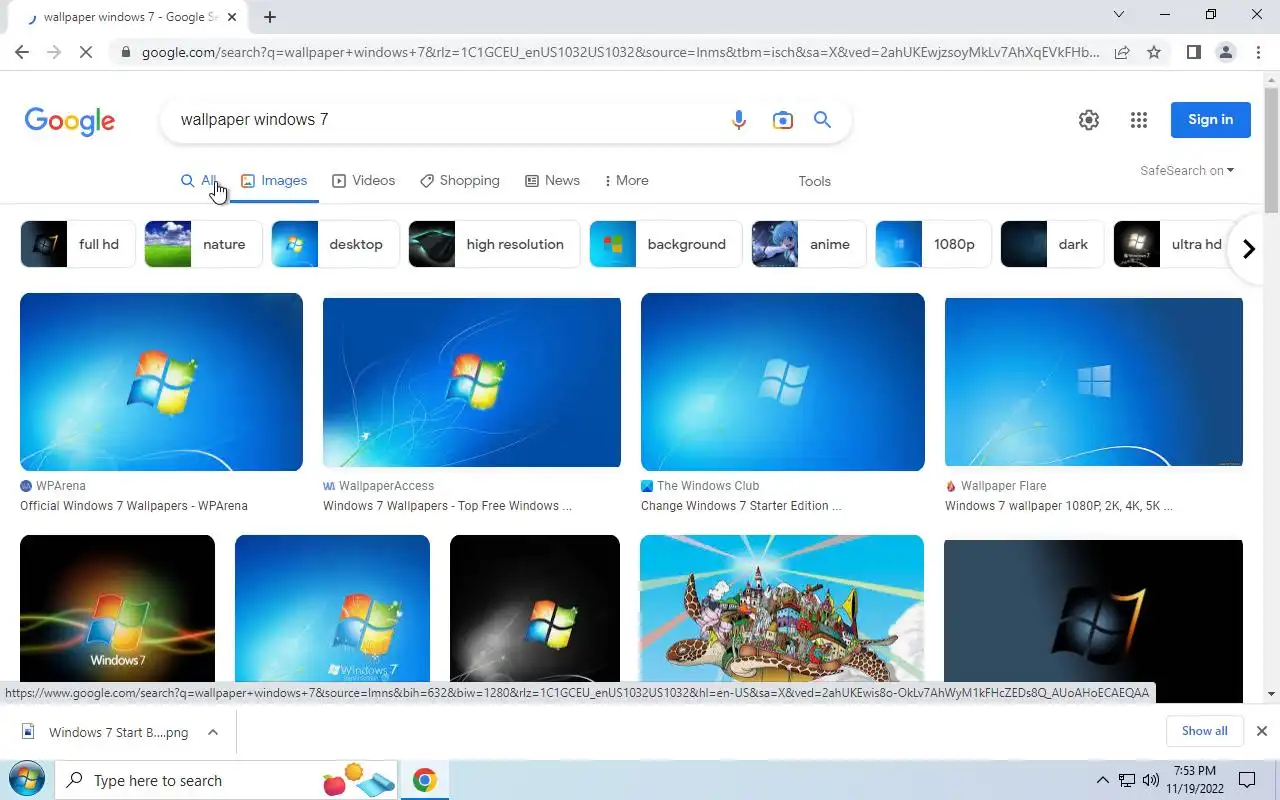Open Change Windows 7 Starter Edition link
The width and height of the screenshot is (1280, 800).
(741, 506)
